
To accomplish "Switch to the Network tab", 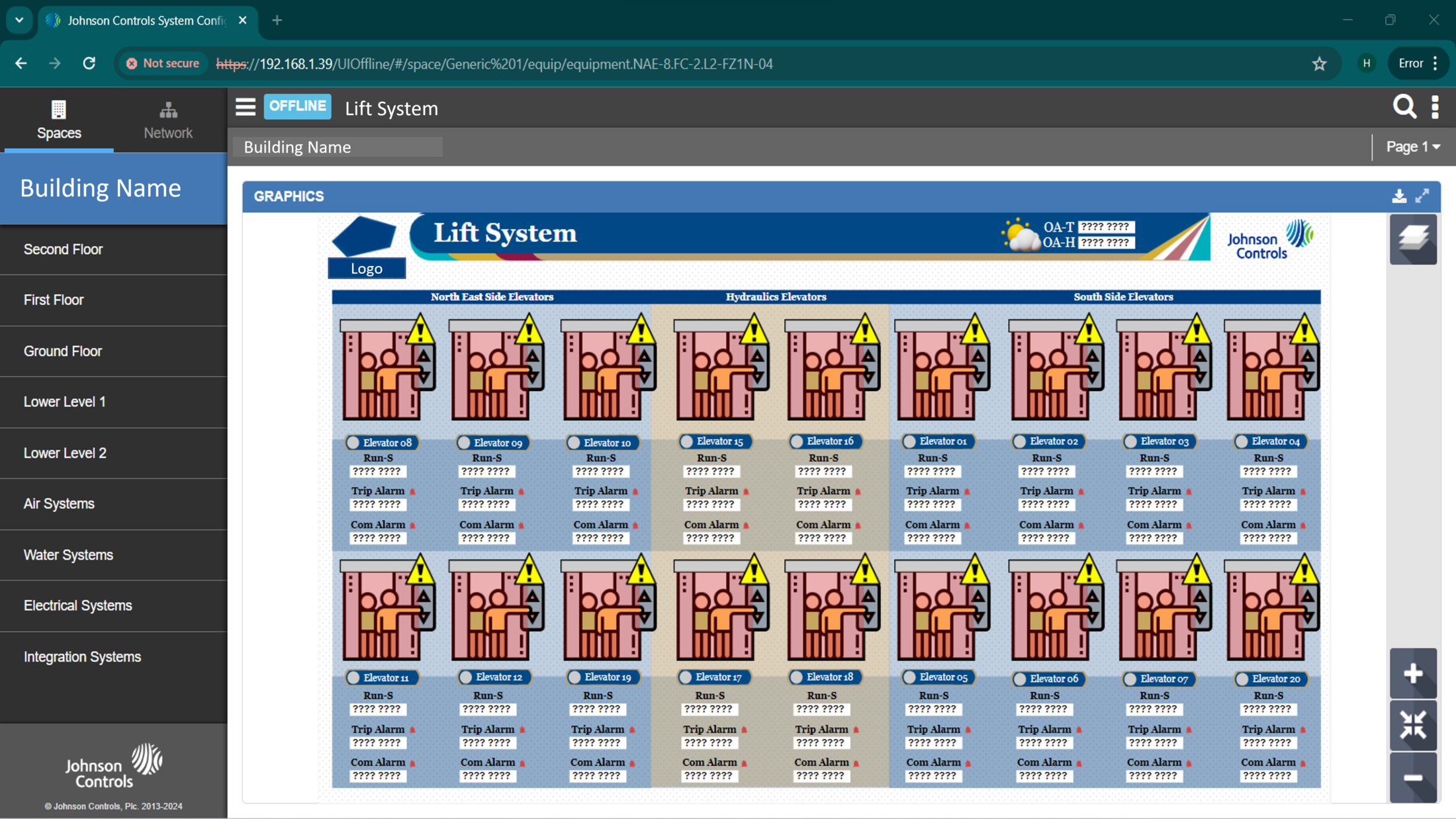I will click(x=168, y=120).
